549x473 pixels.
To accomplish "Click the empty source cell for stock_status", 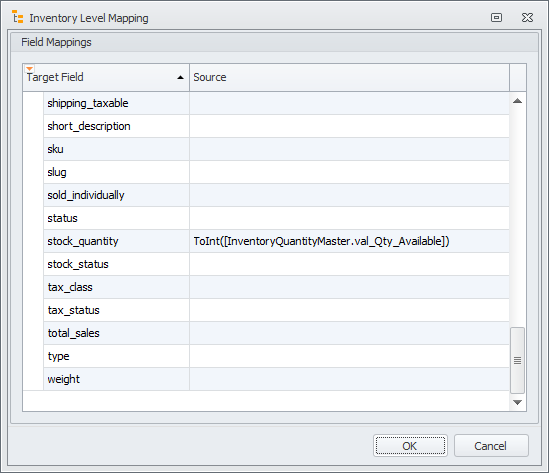I will click(349, 264).
